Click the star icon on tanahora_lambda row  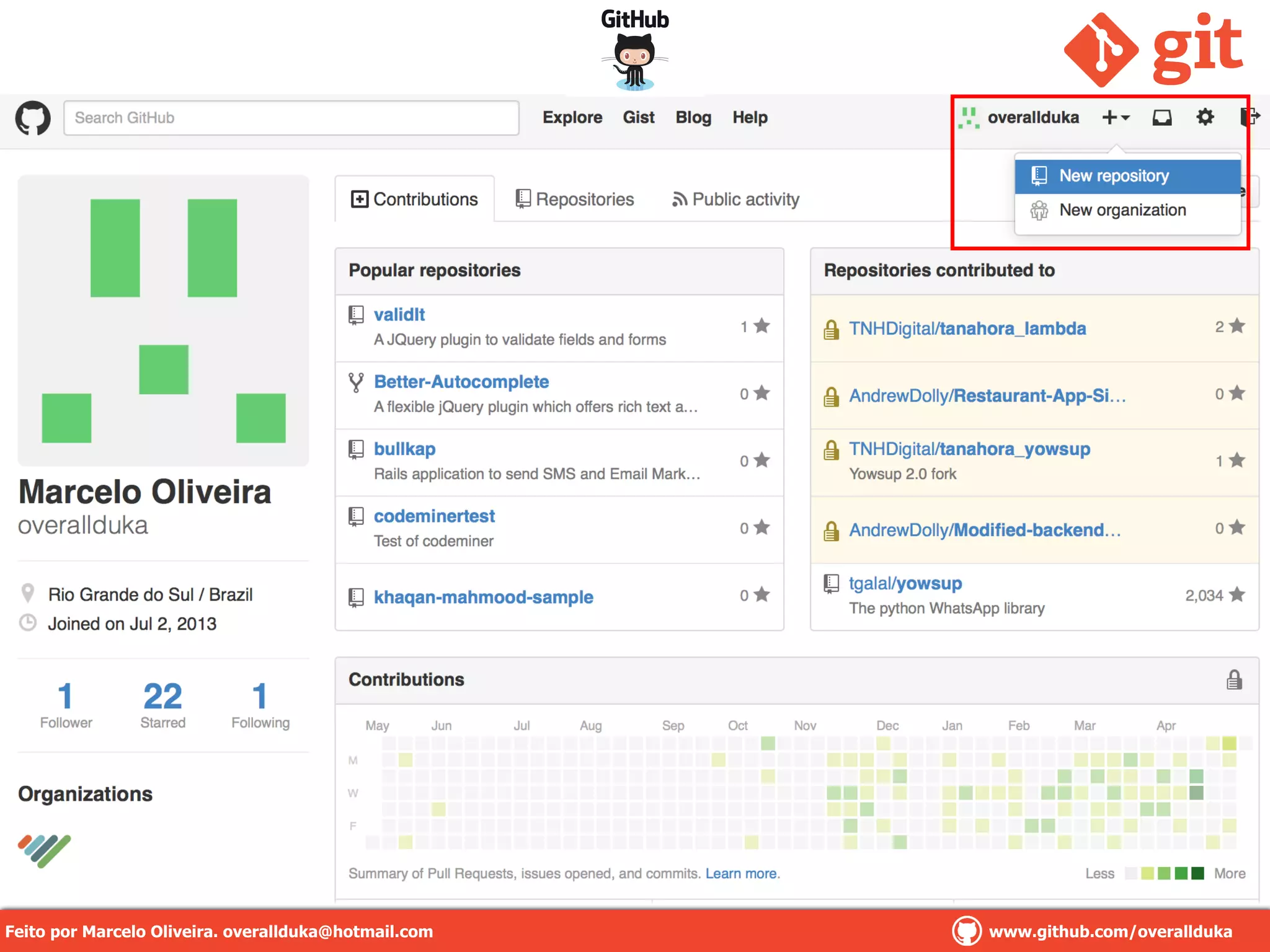(x=1237, y=326)
